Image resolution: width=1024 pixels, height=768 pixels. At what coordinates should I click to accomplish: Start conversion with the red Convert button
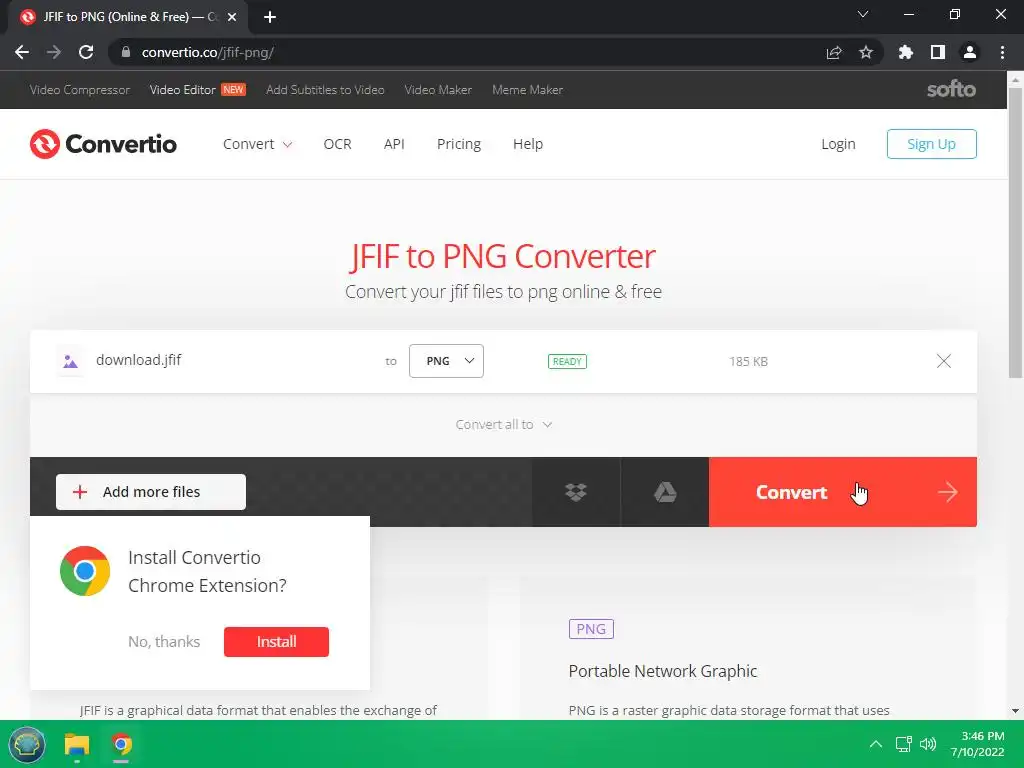click(842, 492)
